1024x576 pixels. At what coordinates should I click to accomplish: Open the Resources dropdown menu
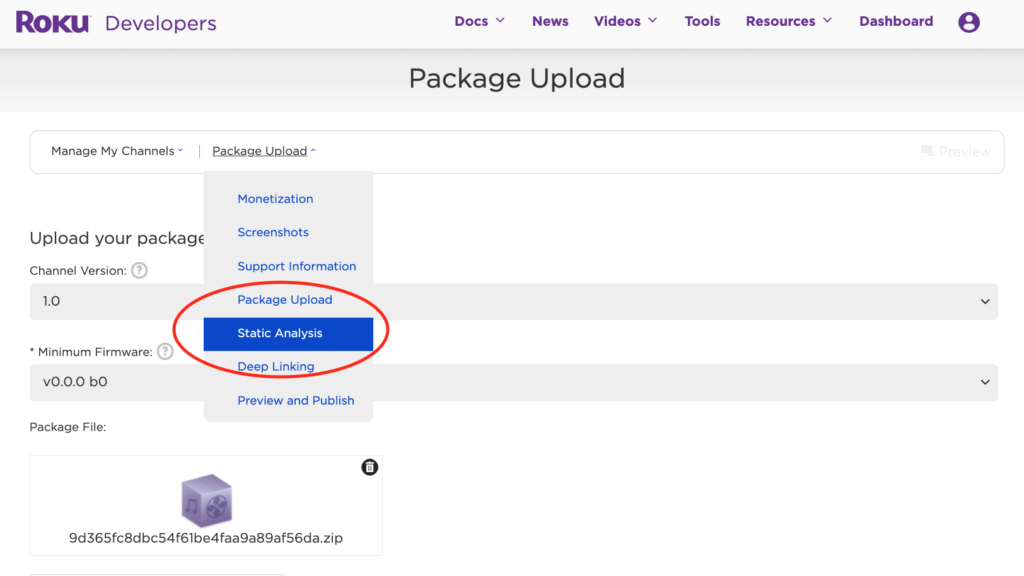tap(789, 22)
